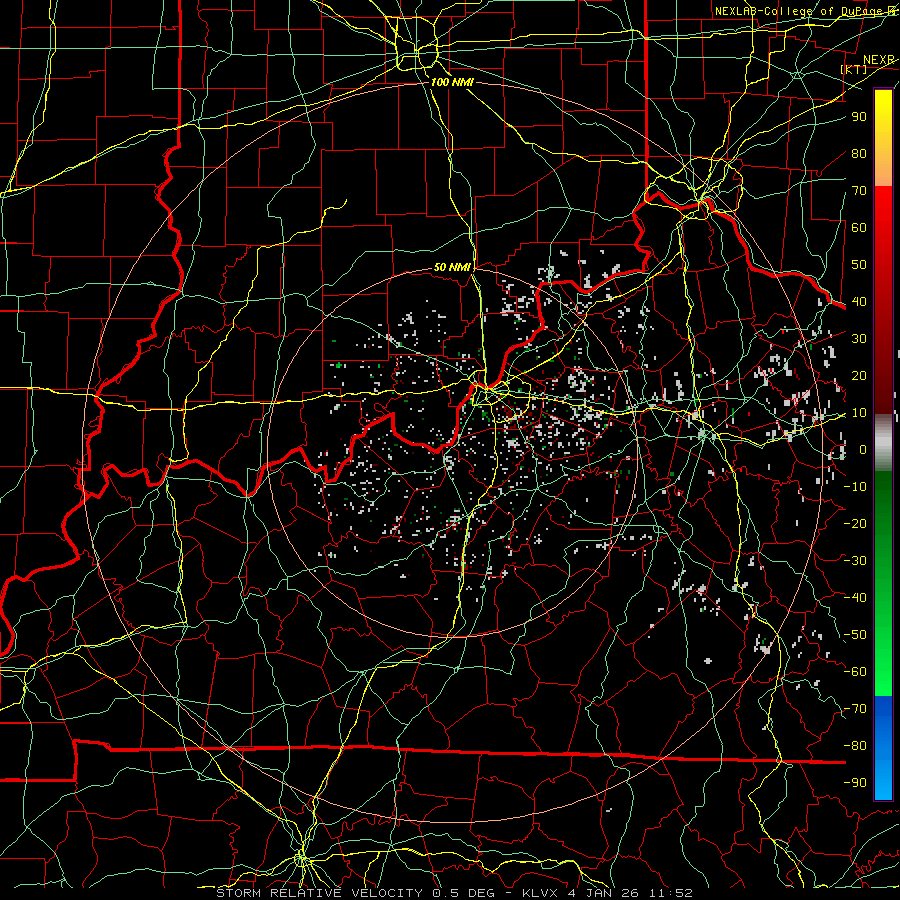Select the -30 scale value
Image resolution: width=900 pixels, height=900 pixels.
tap(855, 561)
